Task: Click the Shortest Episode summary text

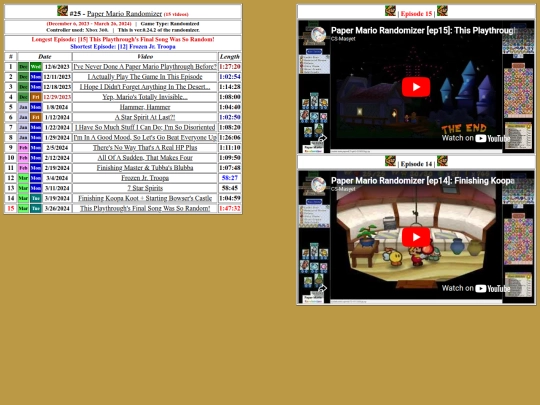Action: (123, 46)
